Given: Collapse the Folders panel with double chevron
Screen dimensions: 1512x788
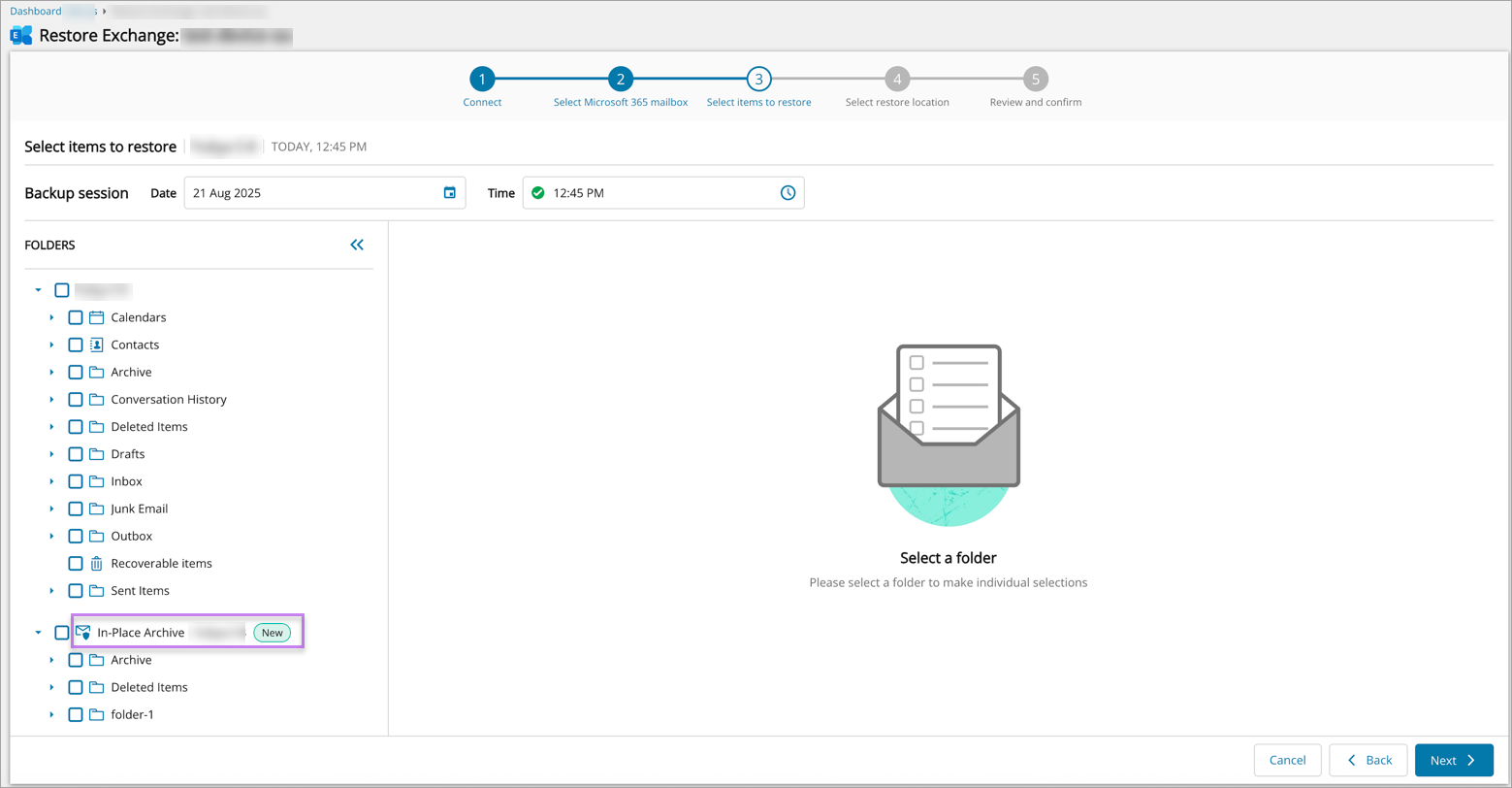Looking at the screenshot, I should 357,245.
